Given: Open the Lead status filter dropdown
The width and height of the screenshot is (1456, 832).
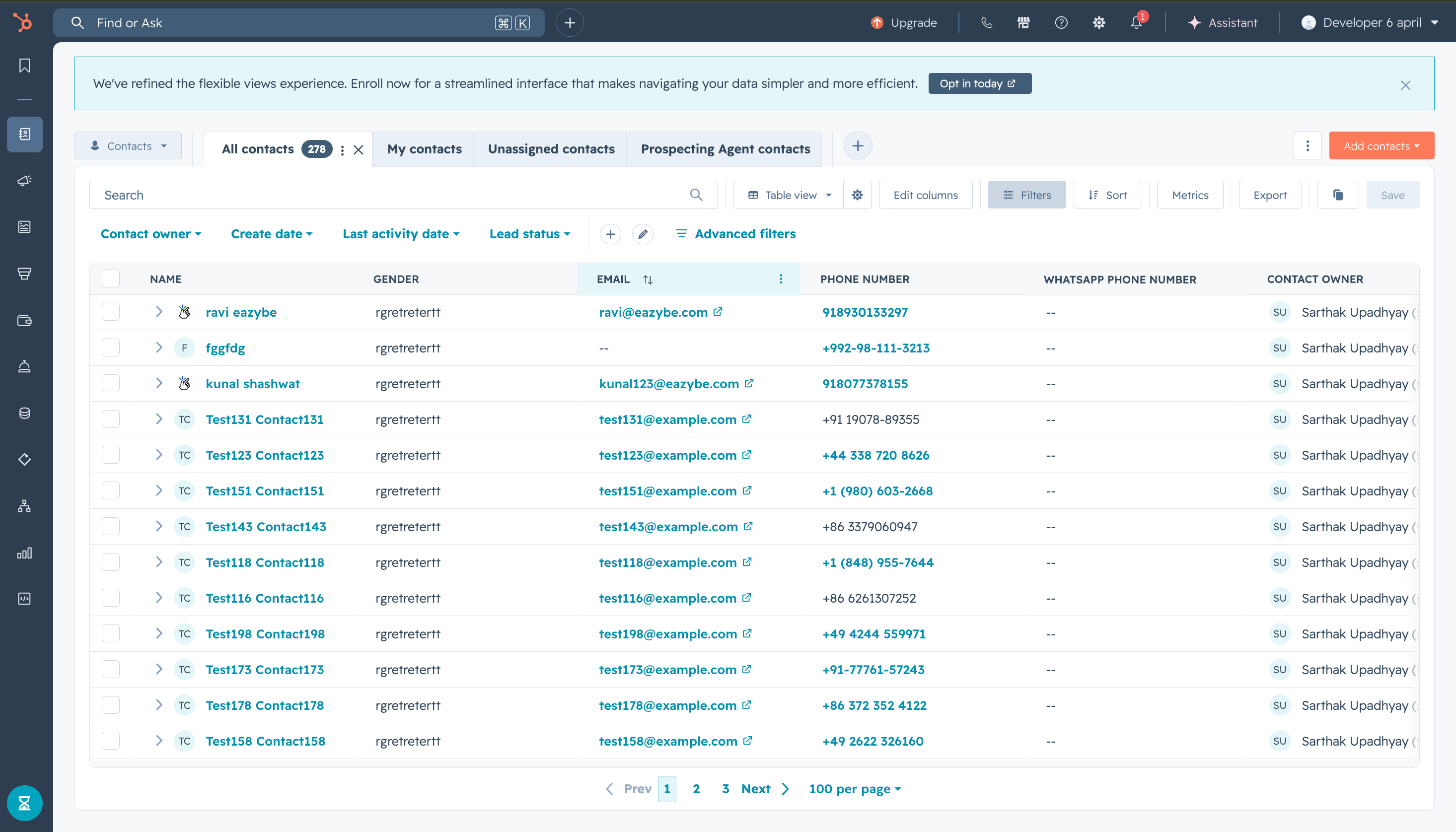Looking at the screenshot, I should (x=530, y=234).
